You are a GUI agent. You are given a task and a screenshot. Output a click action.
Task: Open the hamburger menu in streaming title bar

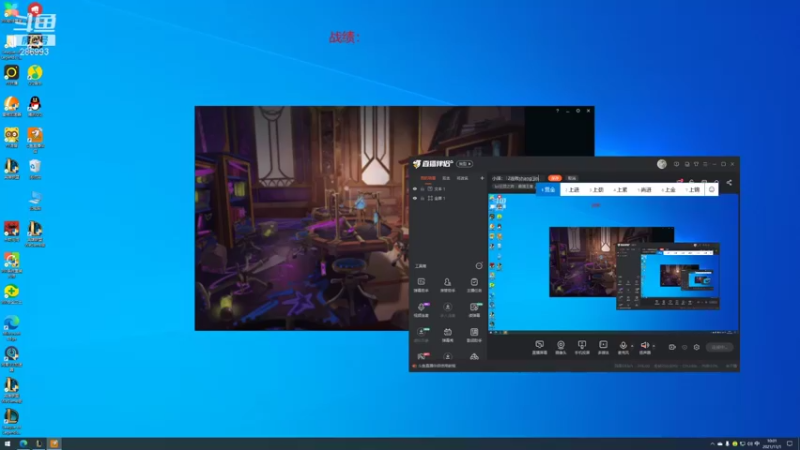tap(705, 164)
